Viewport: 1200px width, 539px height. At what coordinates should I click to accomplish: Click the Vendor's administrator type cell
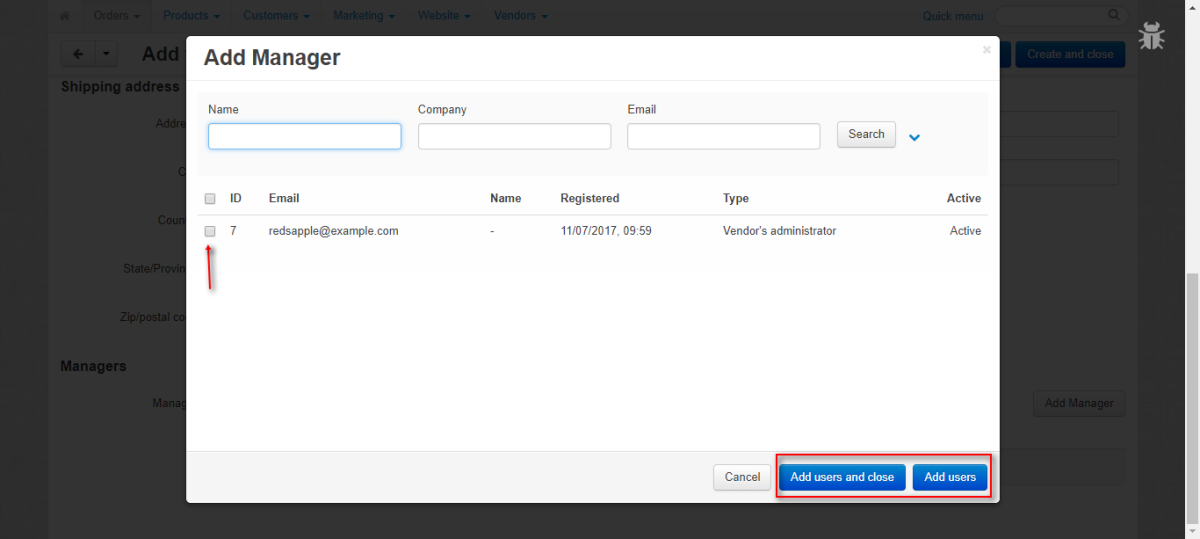tap(780, 231)
